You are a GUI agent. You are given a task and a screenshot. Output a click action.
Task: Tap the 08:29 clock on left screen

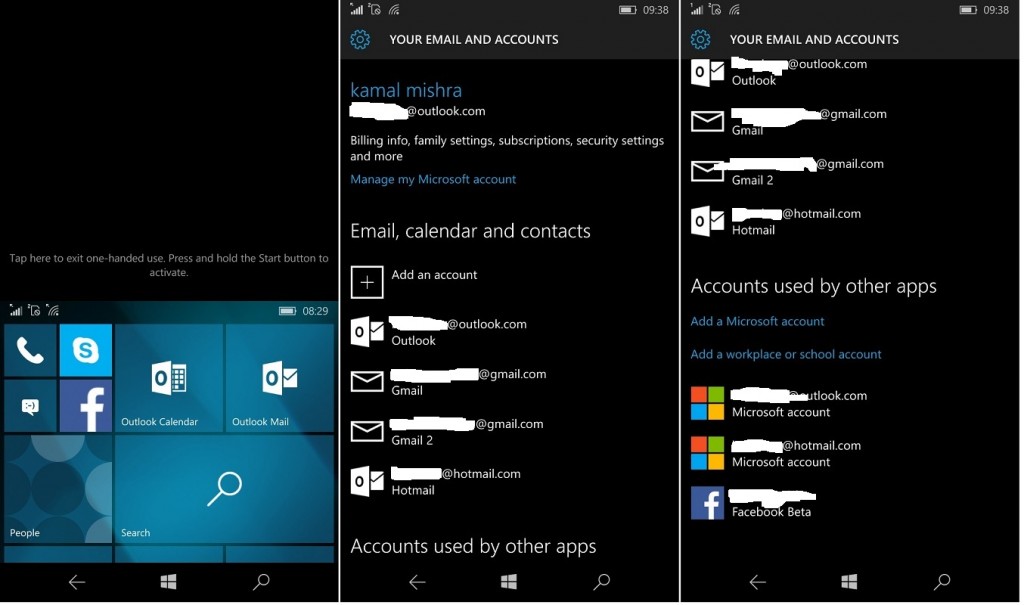coord(315,311)
